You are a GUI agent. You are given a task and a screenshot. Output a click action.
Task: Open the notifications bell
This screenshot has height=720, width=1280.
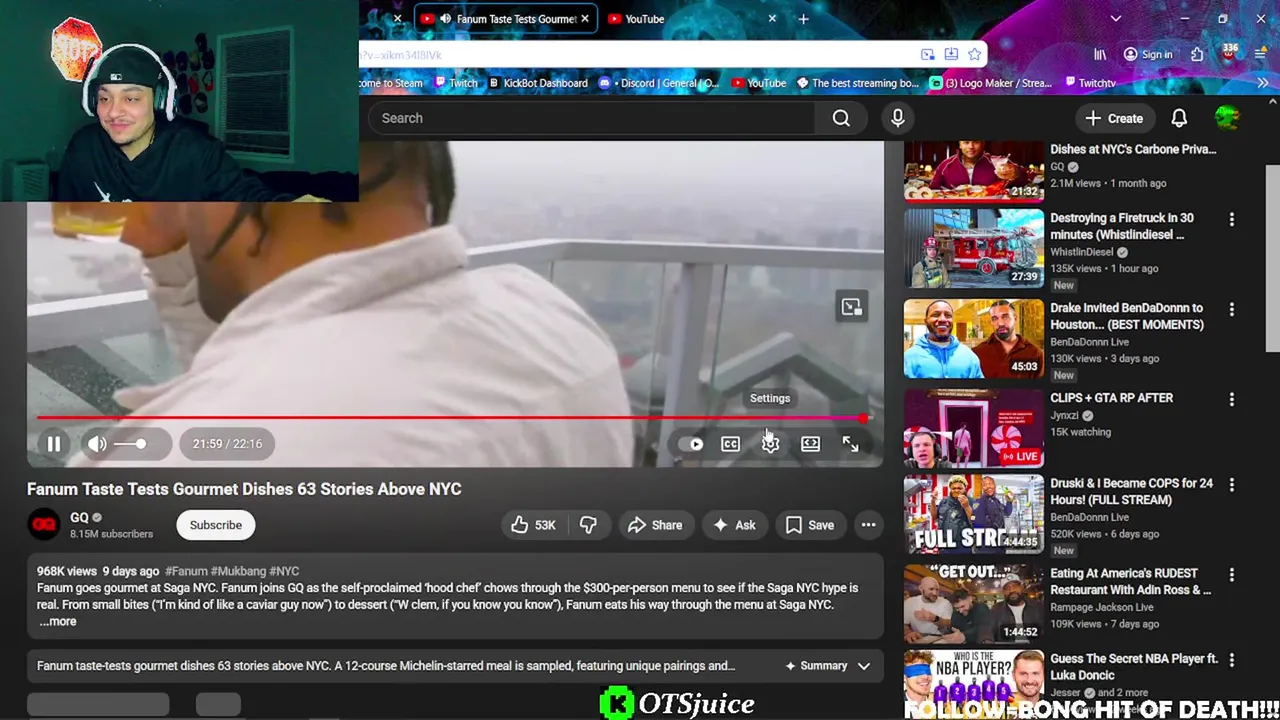tap(1179, 118)
